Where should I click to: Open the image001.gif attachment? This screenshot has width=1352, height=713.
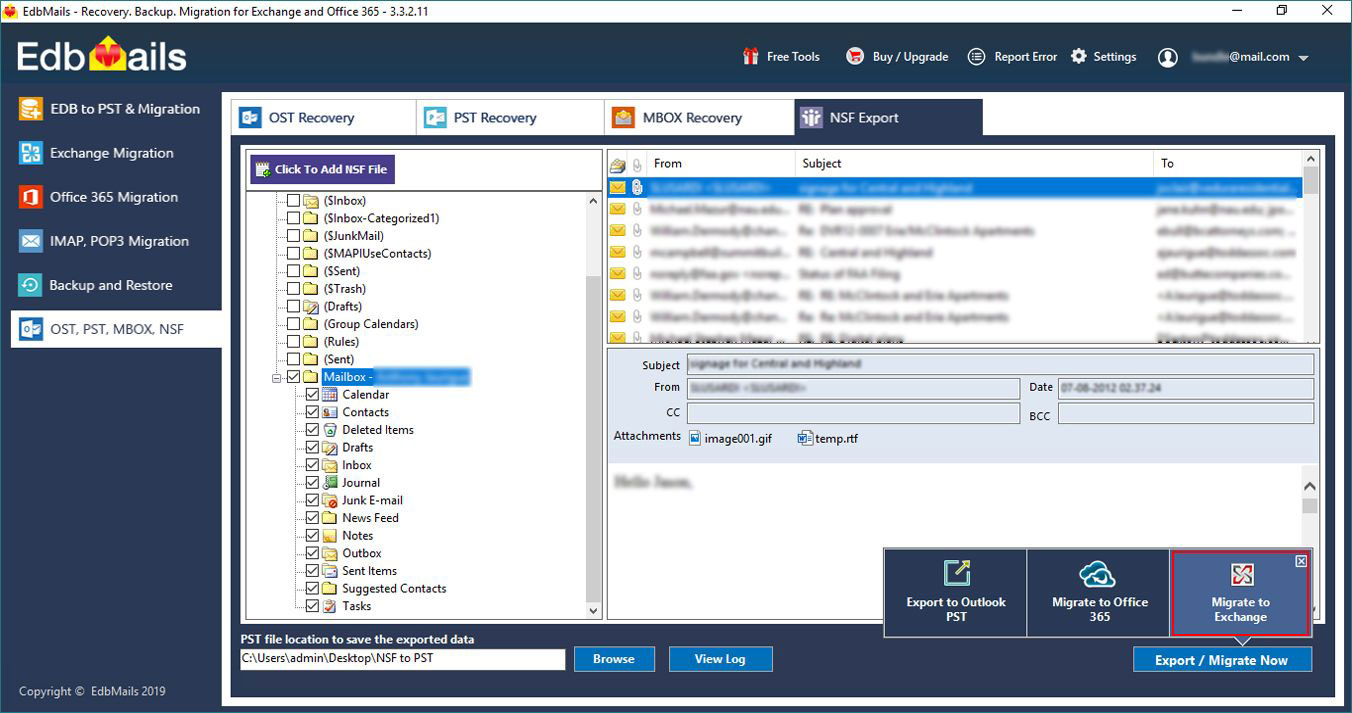pyautogui.click(x=730, y=438)
